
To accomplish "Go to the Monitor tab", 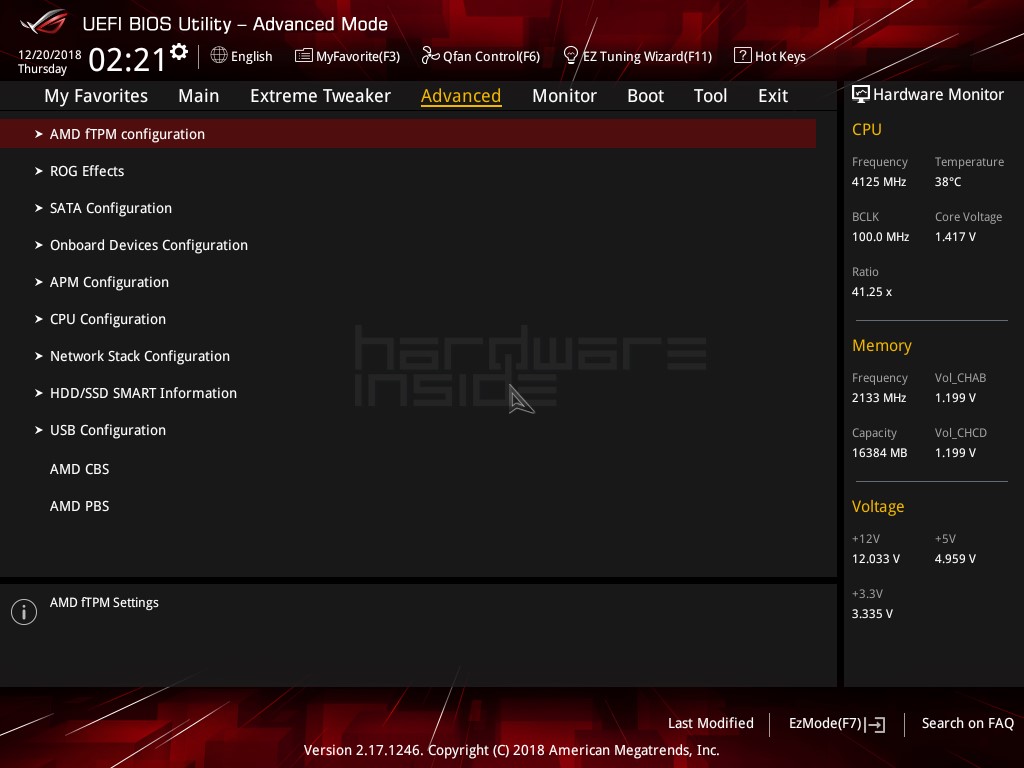I will point(564,96).
